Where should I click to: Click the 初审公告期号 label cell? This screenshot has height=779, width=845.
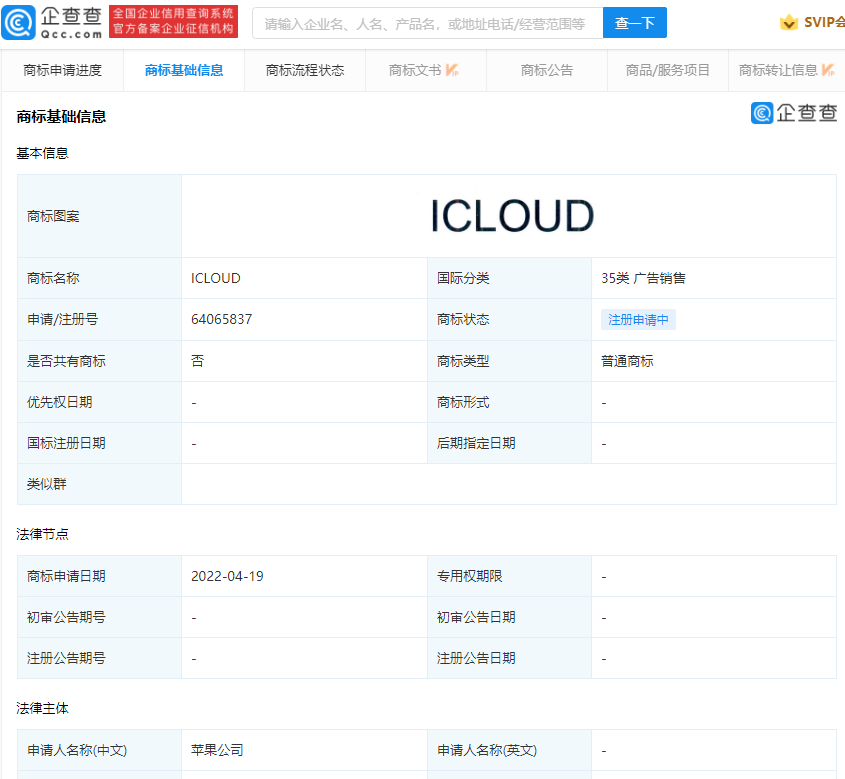coord(100,617)
